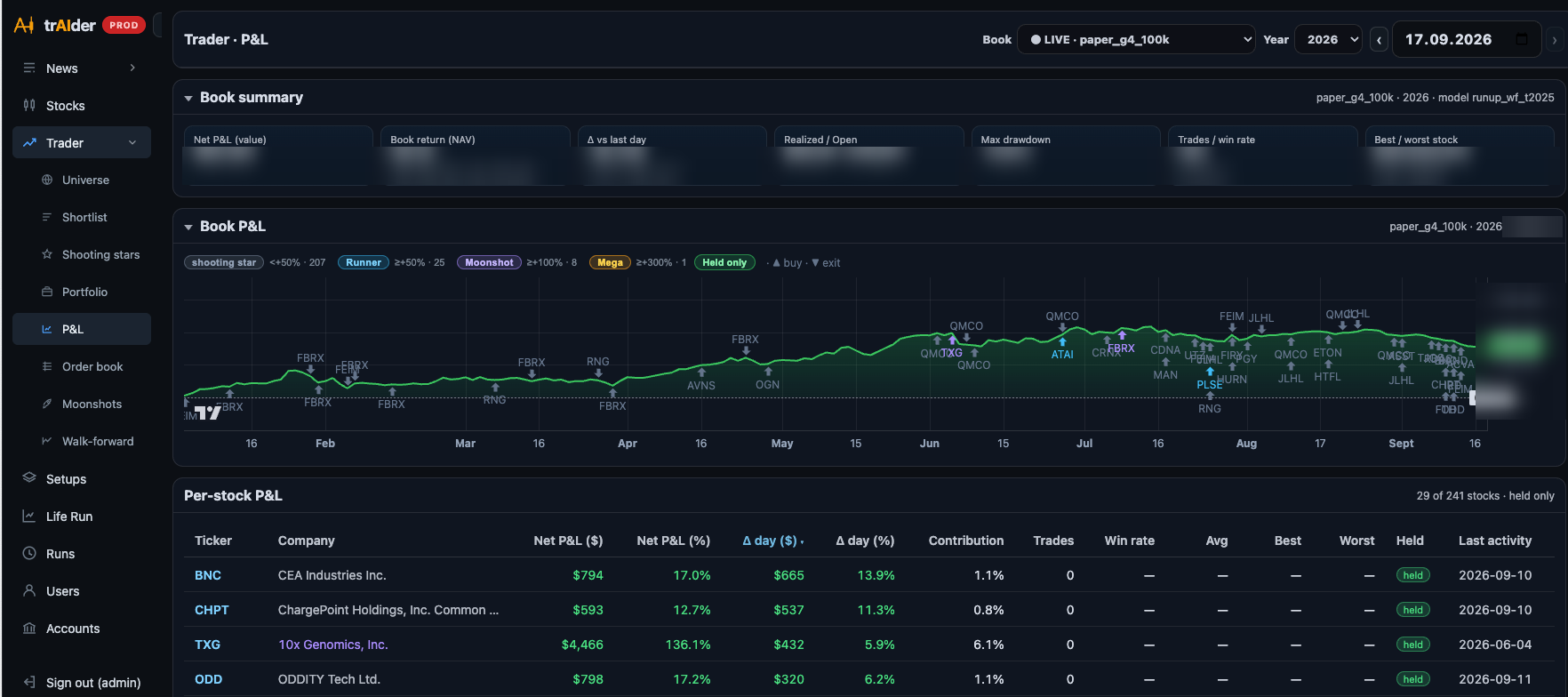Open the Book selector dropdown

click(x=1137, y=39)
